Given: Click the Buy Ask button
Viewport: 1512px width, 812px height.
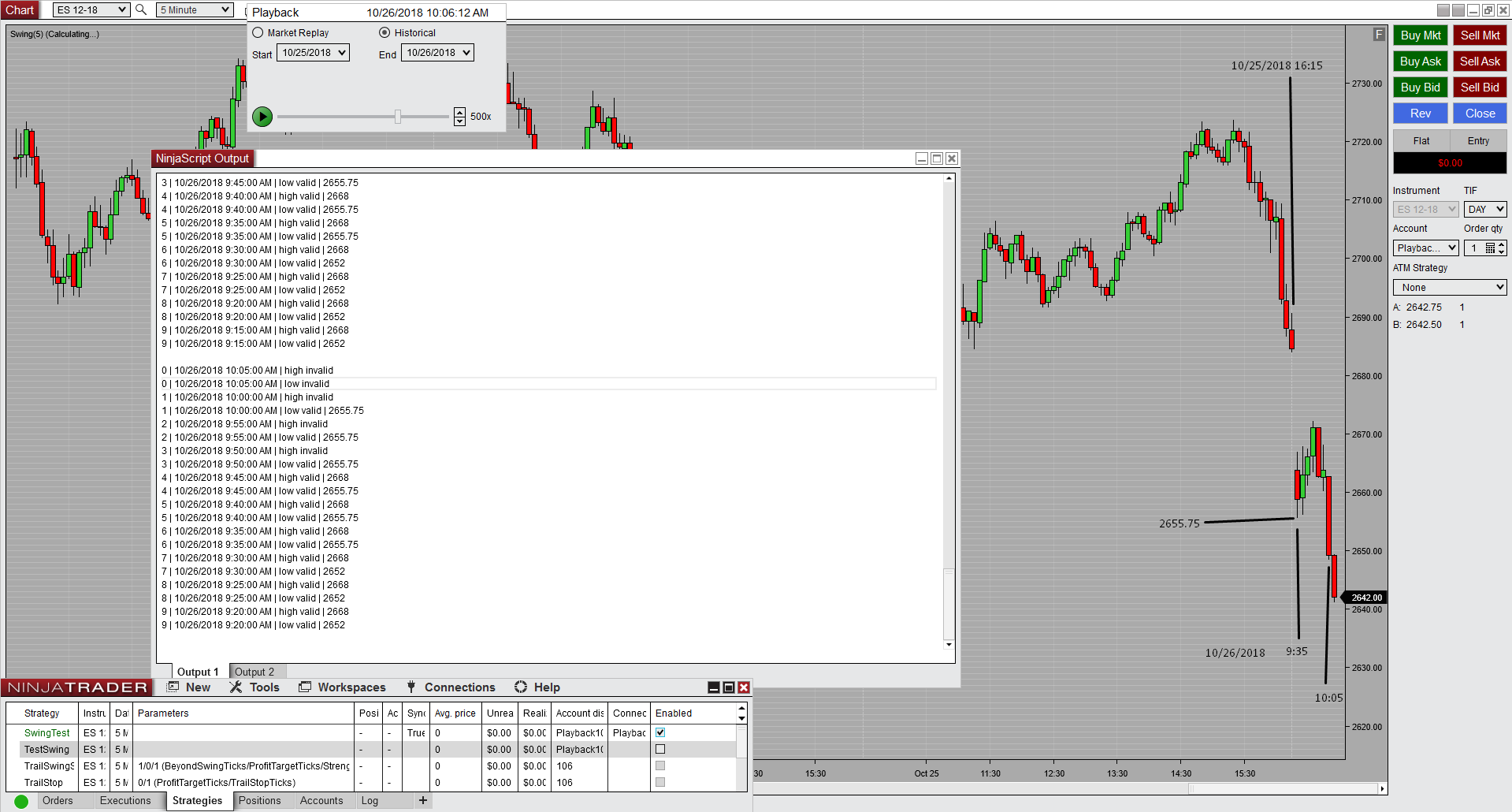Looking at the screenshot, I should coord(1421,61).
